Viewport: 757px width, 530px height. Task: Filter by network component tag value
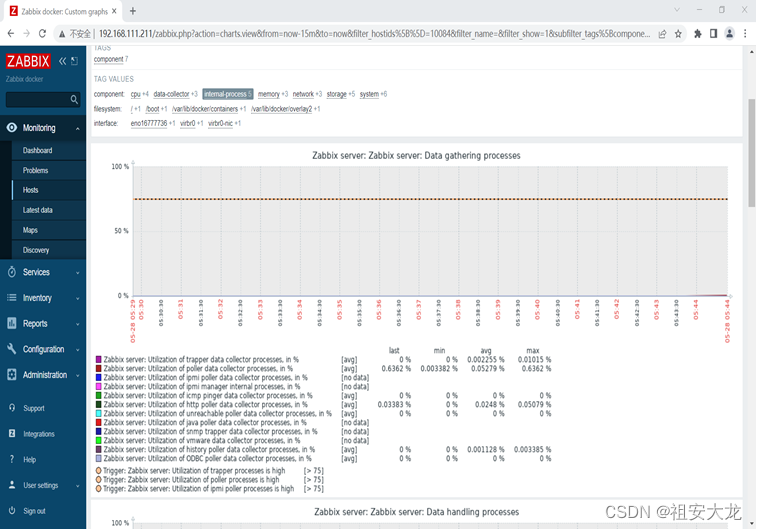pyautogui.click(x=303, y=94)
